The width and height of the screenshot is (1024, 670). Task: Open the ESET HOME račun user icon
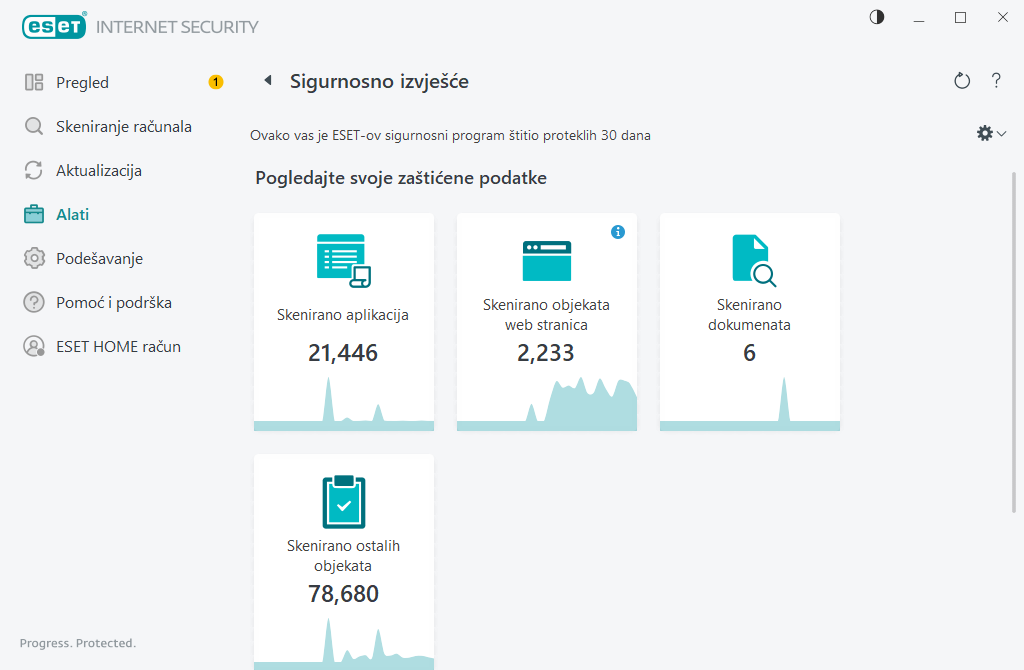tap(34, 346)
